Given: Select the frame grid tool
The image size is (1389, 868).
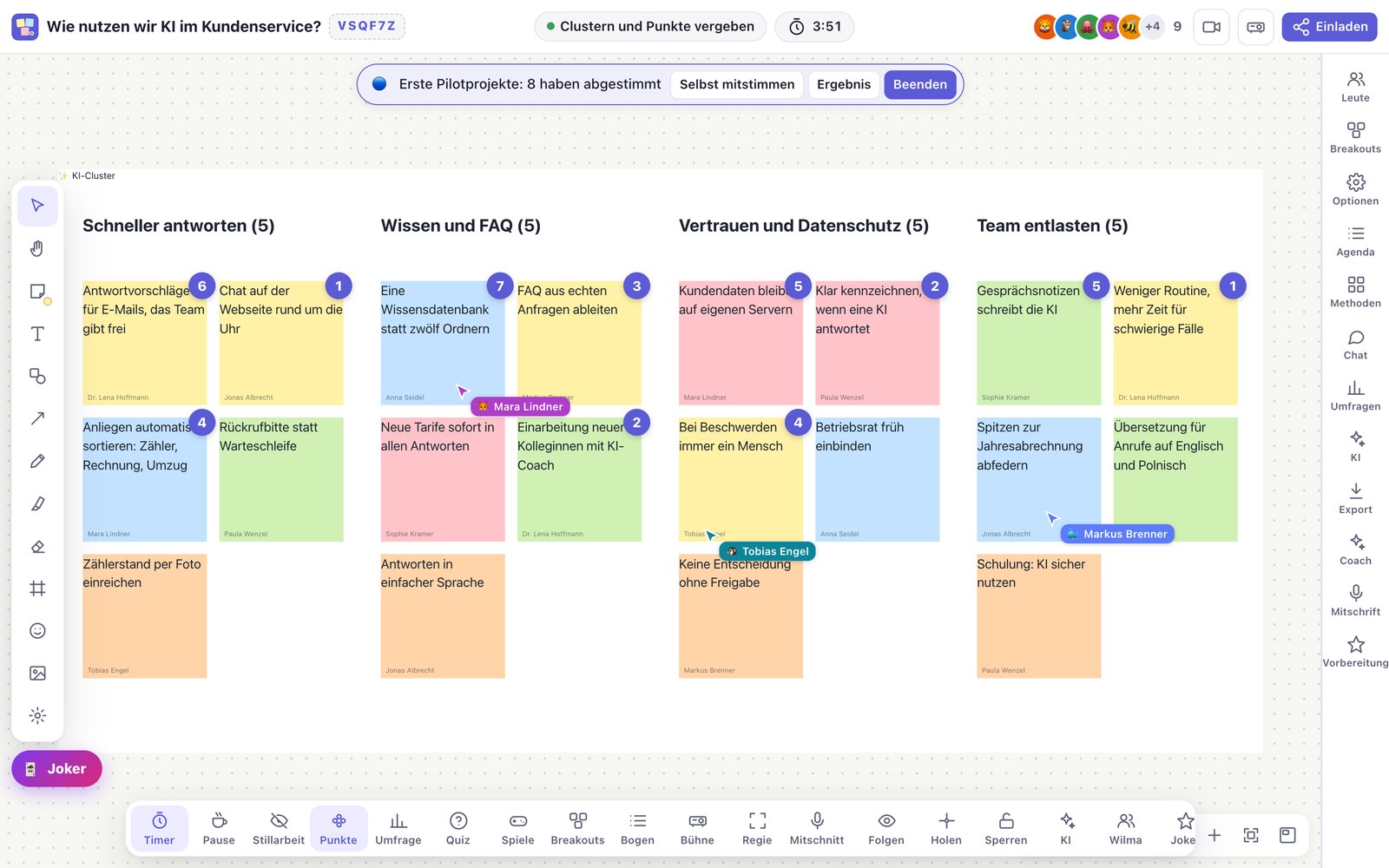Looking at the screenshot, I should tap(37, 589).
